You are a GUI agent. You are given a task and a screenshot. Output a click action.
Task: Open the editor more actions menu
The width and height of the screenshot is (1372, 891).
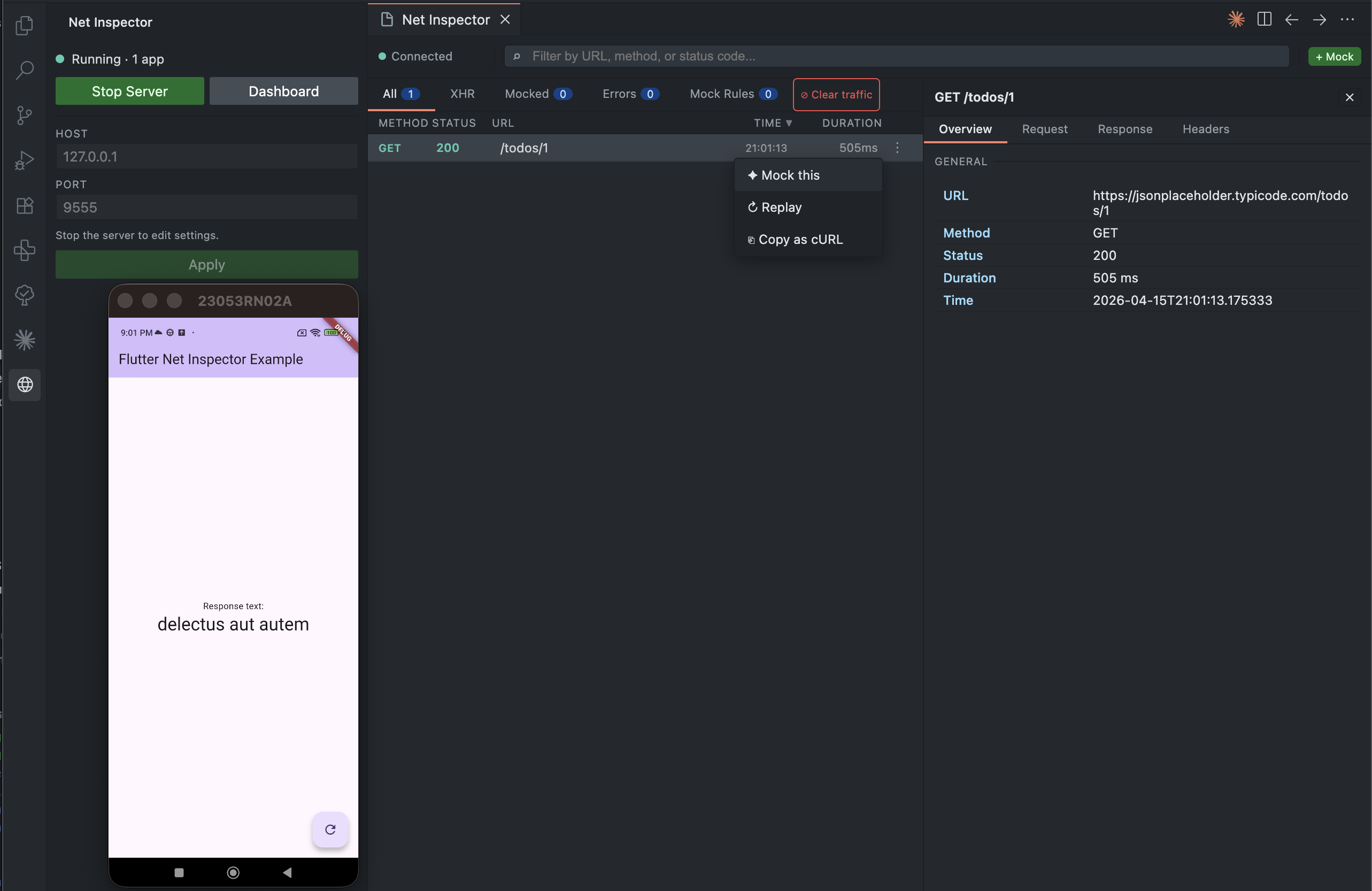(x=1348, y=19)
